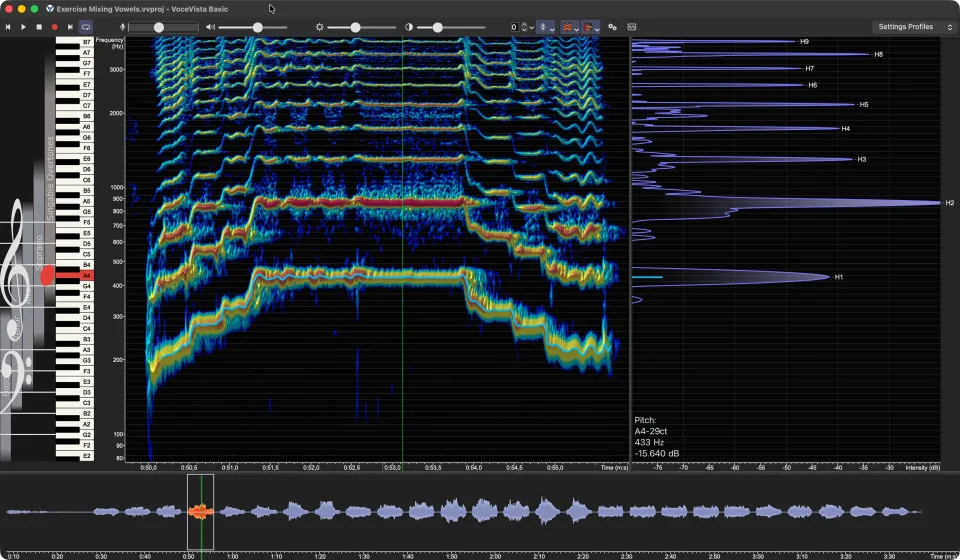Select the H7 harmonic label
The height and width of the screenshot is (560, 960).
pos(809,69)
